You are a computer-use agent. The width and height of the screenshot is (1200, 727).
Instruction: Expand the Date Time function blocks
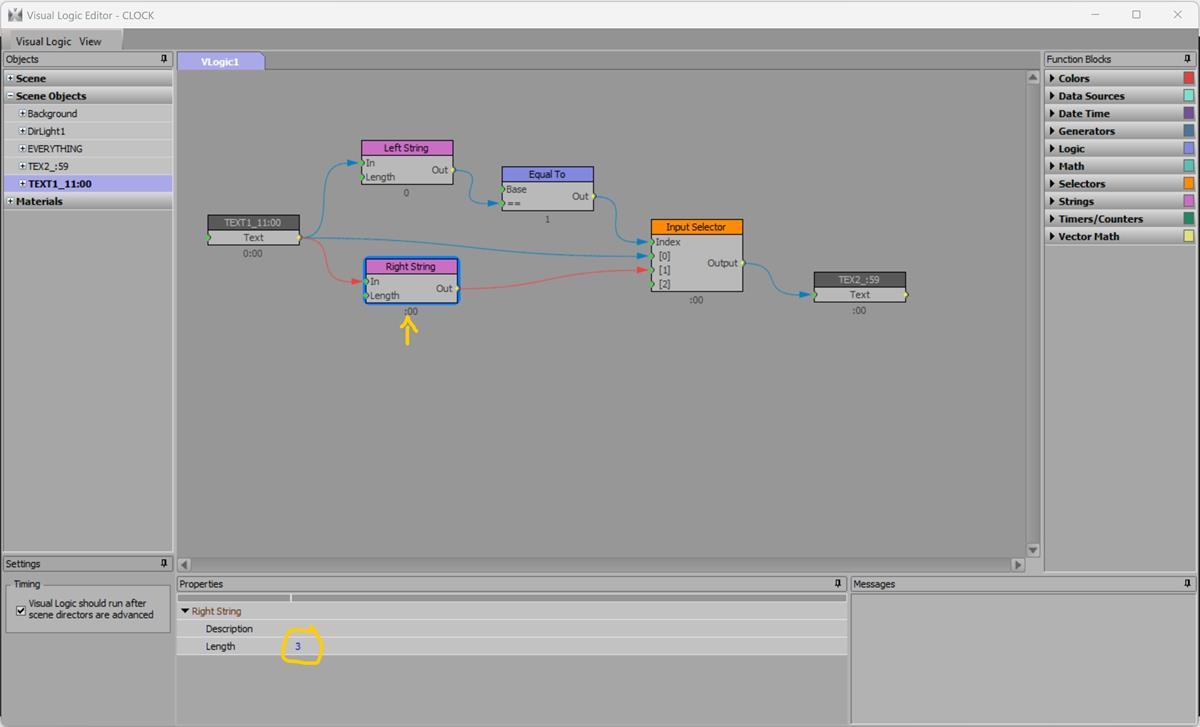coord(1051,114)
